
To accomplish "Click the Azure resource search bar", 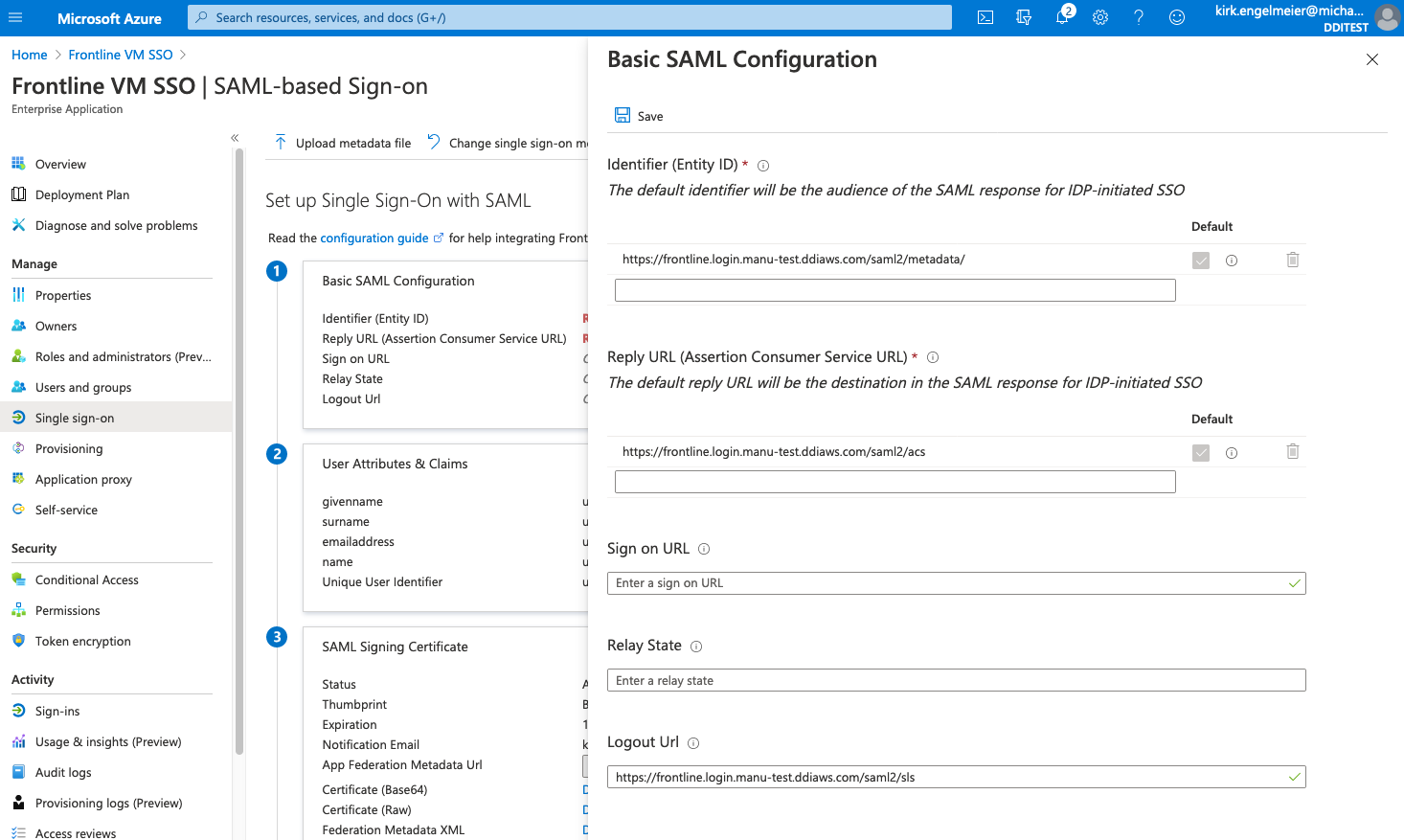I will click(570, 16).
